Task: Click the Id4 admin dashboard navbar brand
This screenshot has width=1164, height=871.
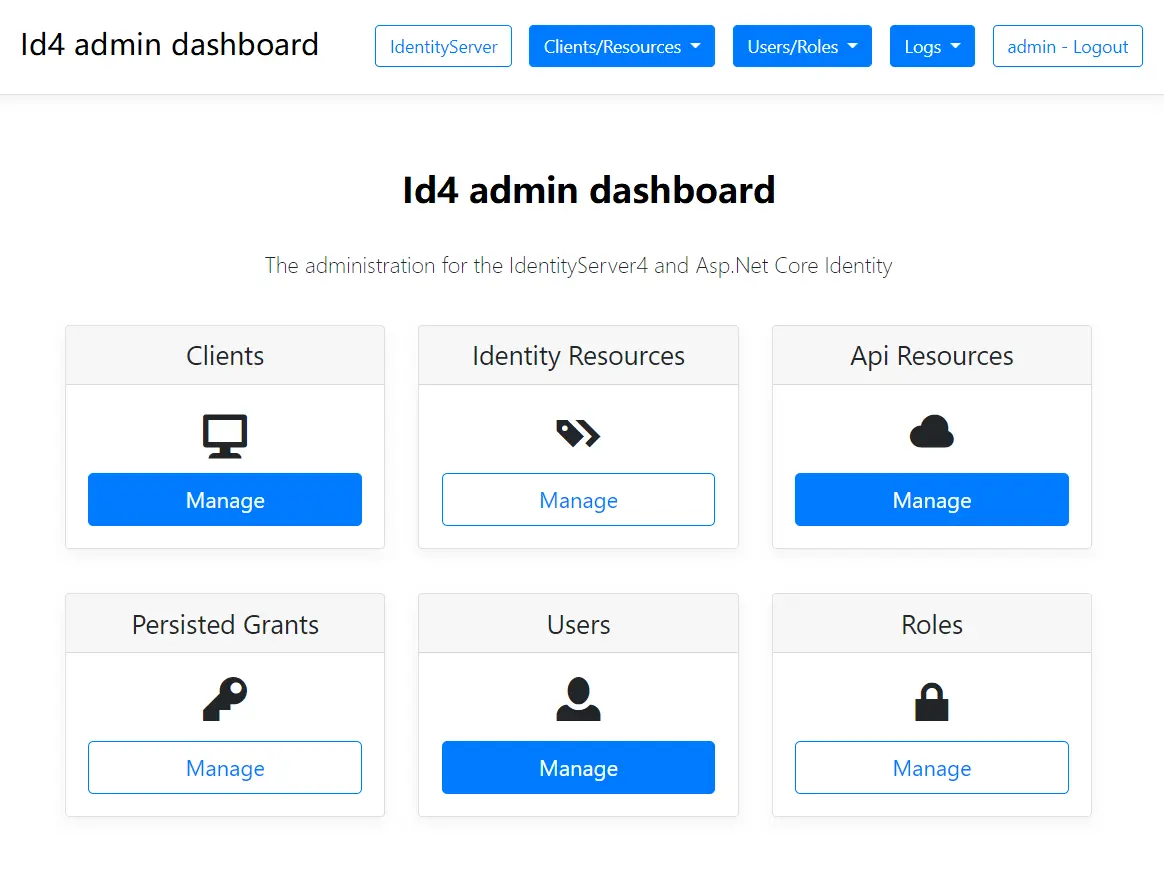Action: (169, 45)
